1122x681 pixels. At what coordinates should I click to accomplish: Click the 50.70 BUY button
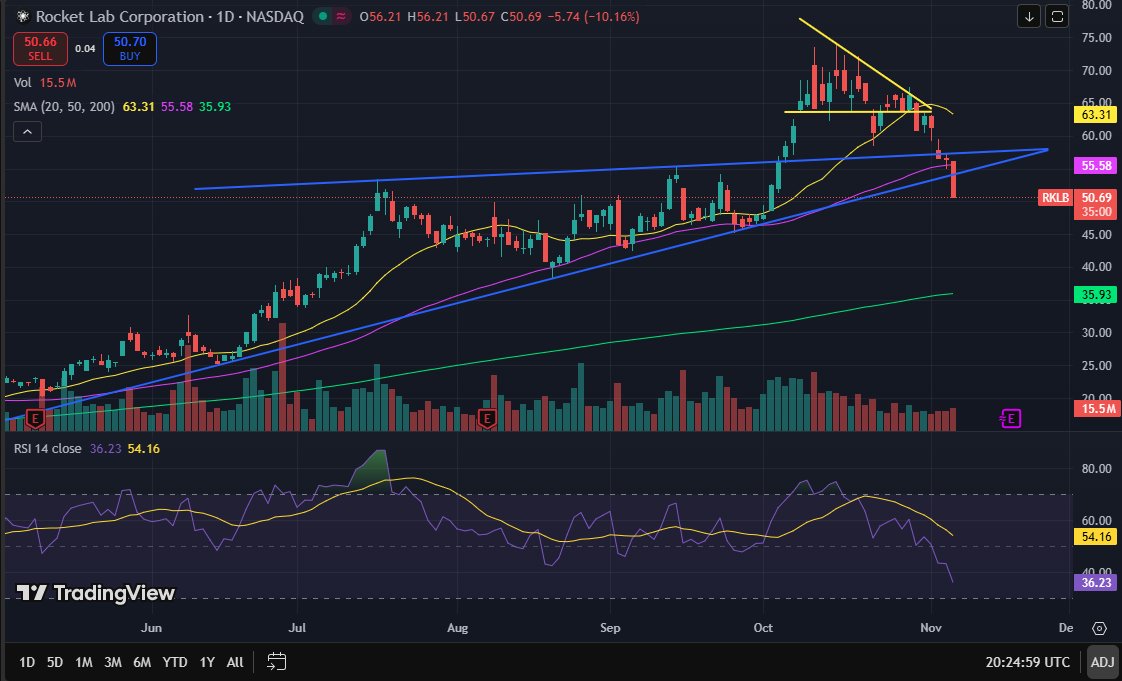click(130, 49)
